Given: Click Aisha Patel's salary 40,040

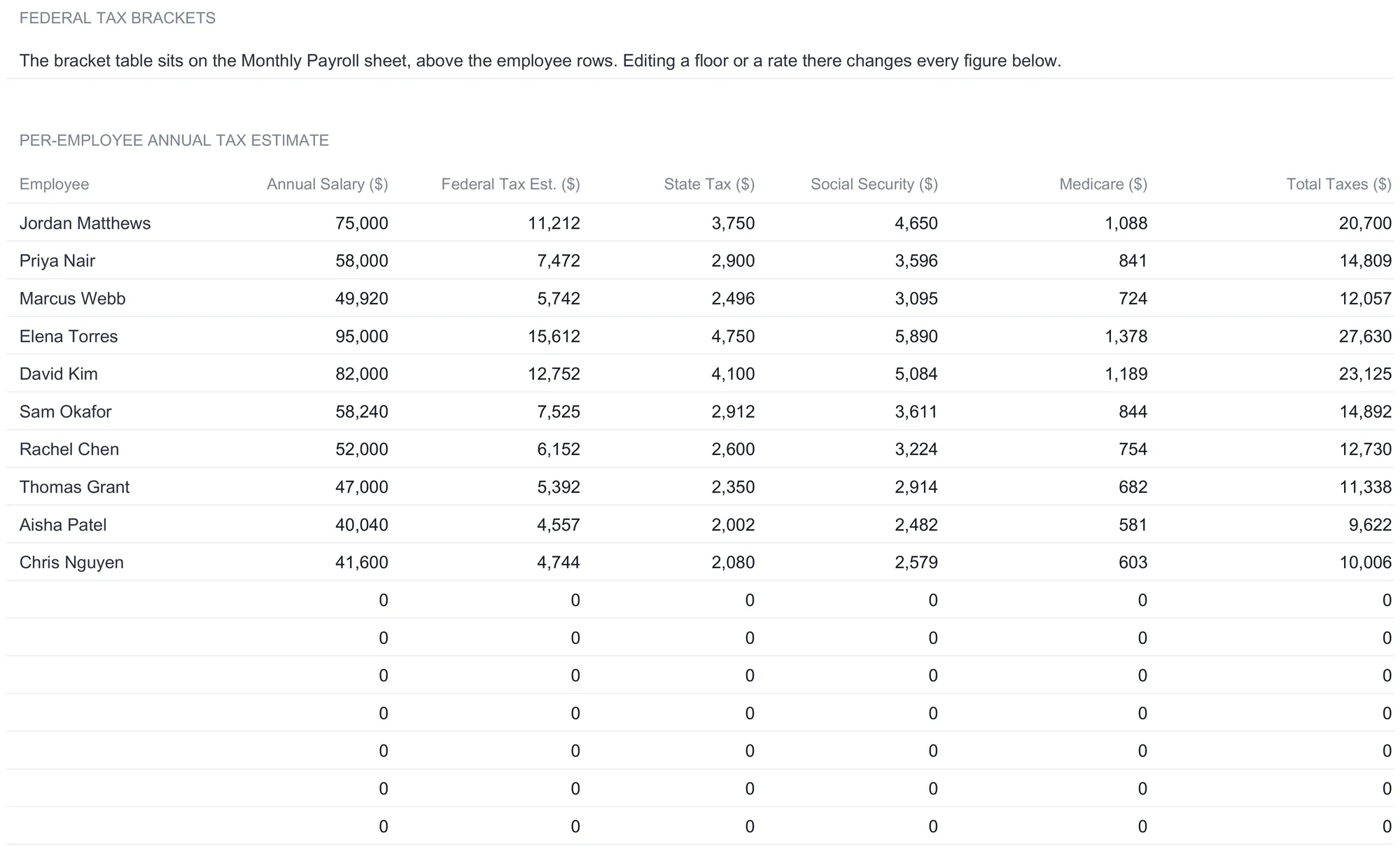Looking at the screenshot, I should [362, 525].
